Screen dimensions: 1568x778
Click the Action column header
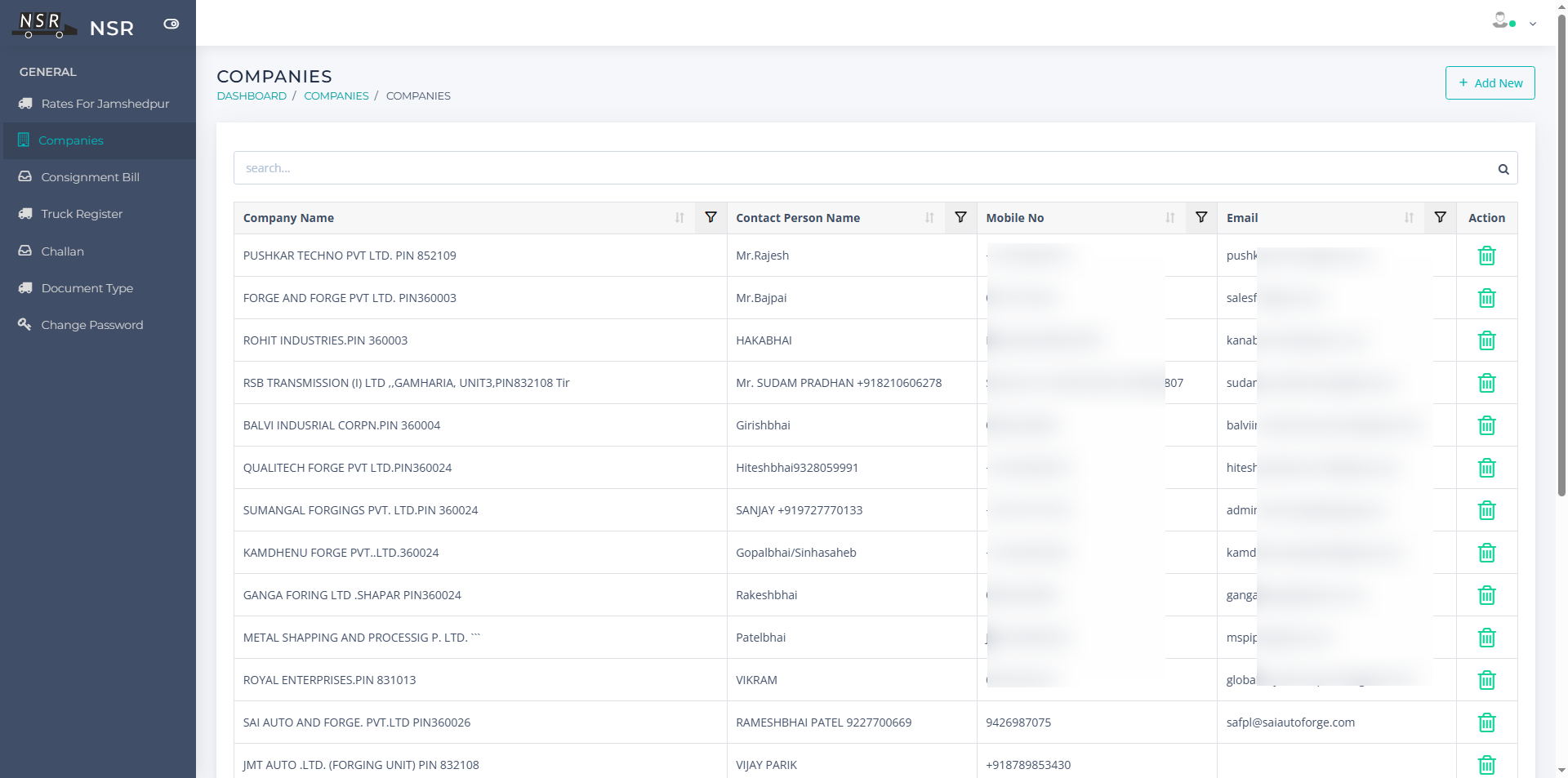(x=1486, y=218)
